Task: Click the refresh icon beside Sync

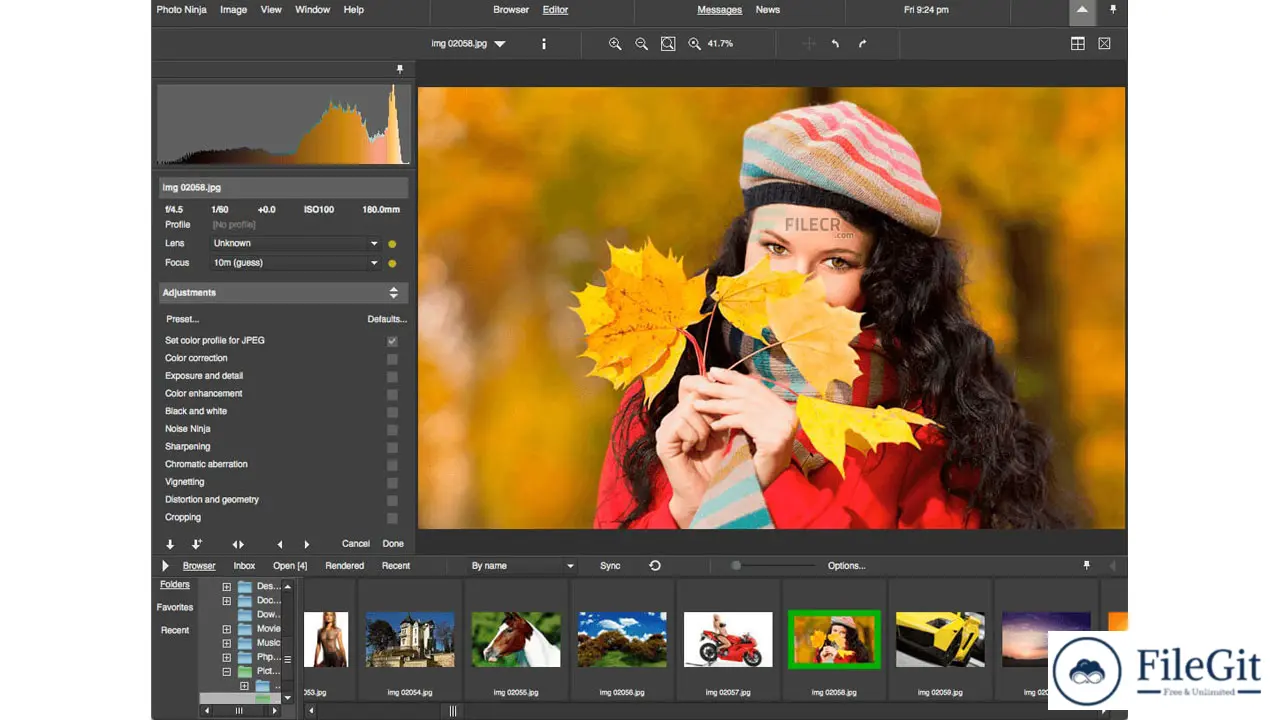Action: click(655, 565)
